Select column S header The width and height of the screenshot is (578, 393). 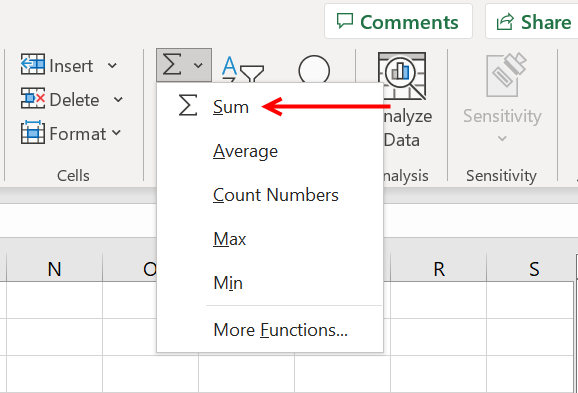tap(531, 269)
